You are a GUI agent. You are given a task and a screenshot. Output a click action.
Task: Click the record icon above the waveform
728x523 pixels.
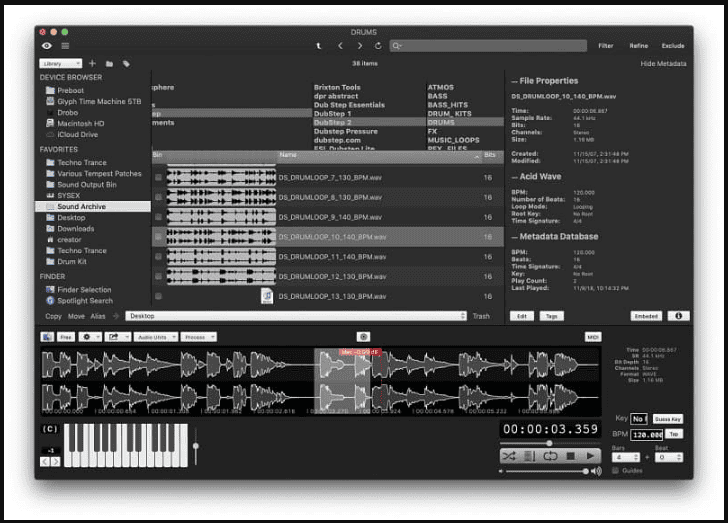364,337
